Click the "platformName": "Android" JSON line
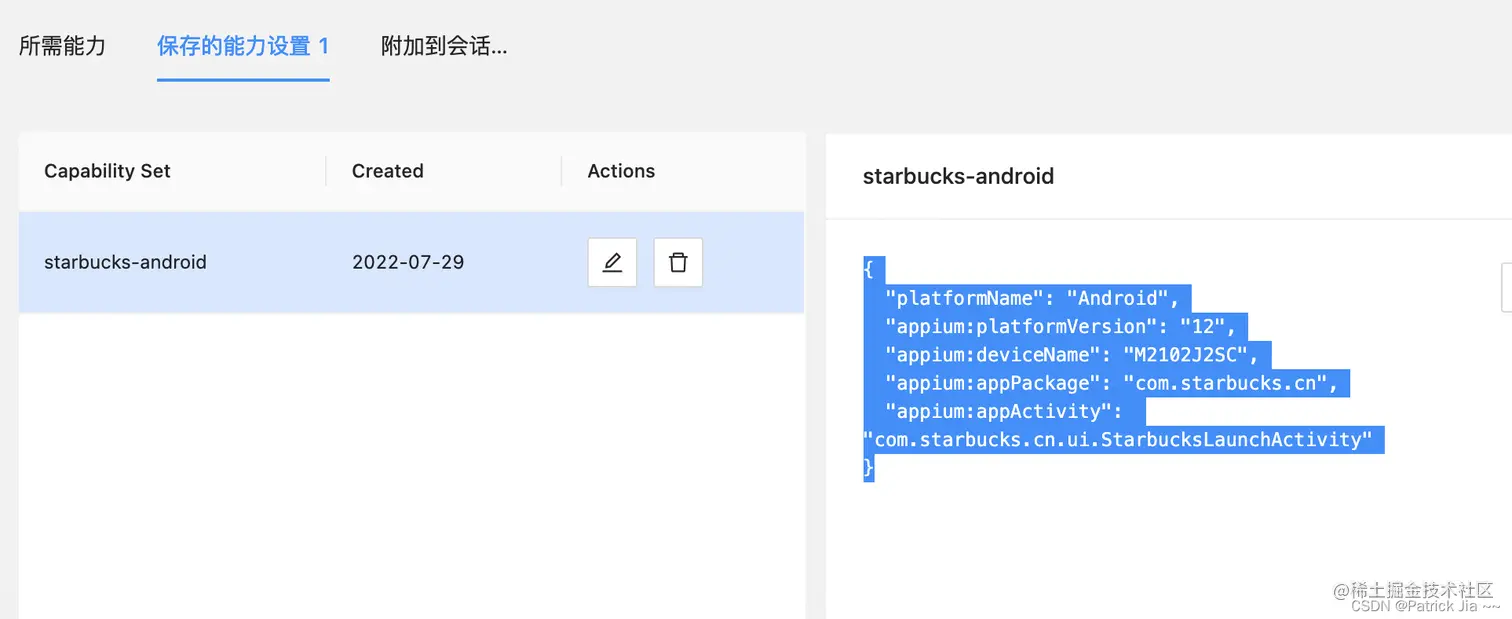Image resolution: width=1512 pixels, height=619 pixels. (1032, 298)
